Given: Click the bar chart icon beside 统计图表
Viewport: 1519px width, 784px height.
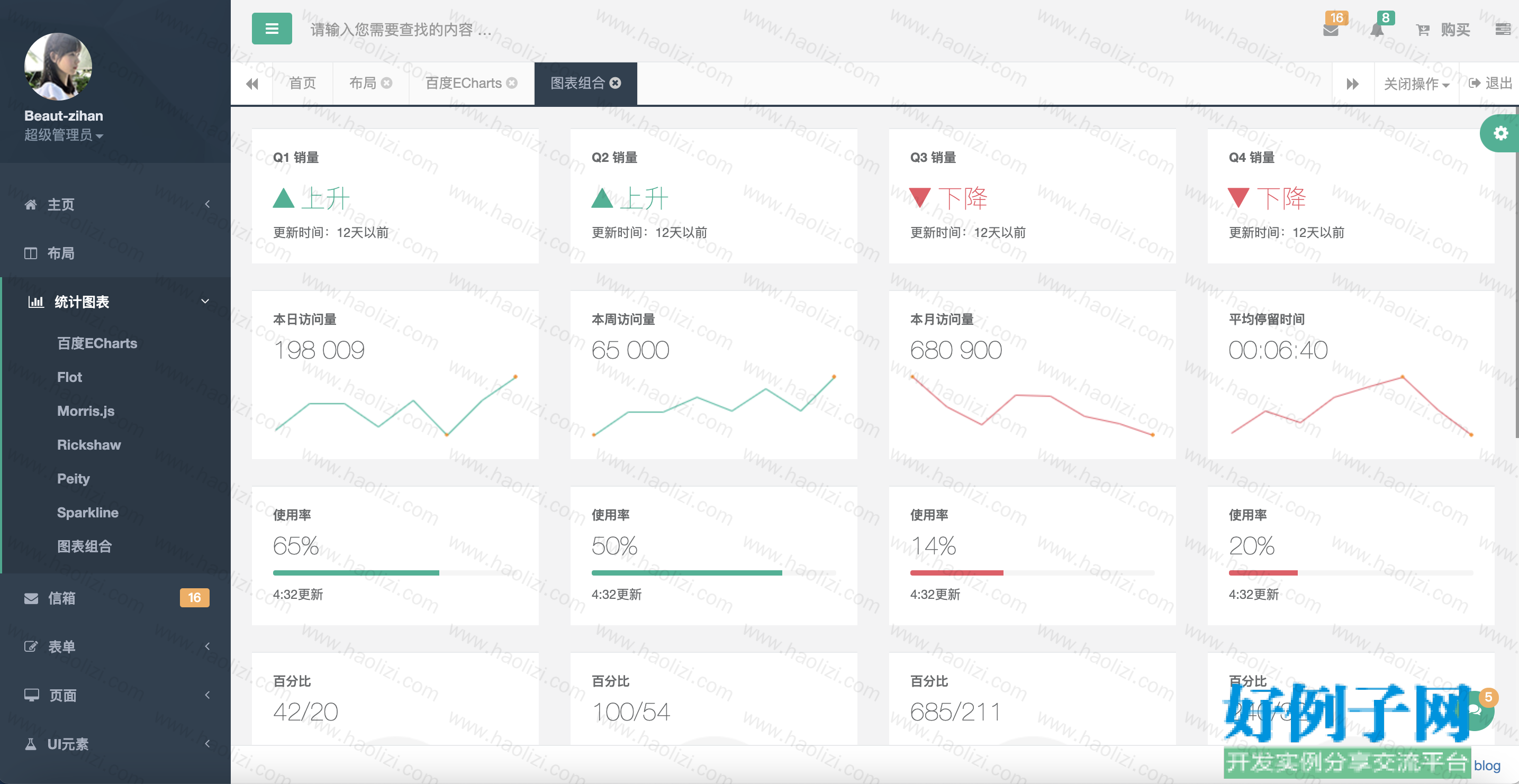Looking at the screenshot, I should tap(37, 302).
